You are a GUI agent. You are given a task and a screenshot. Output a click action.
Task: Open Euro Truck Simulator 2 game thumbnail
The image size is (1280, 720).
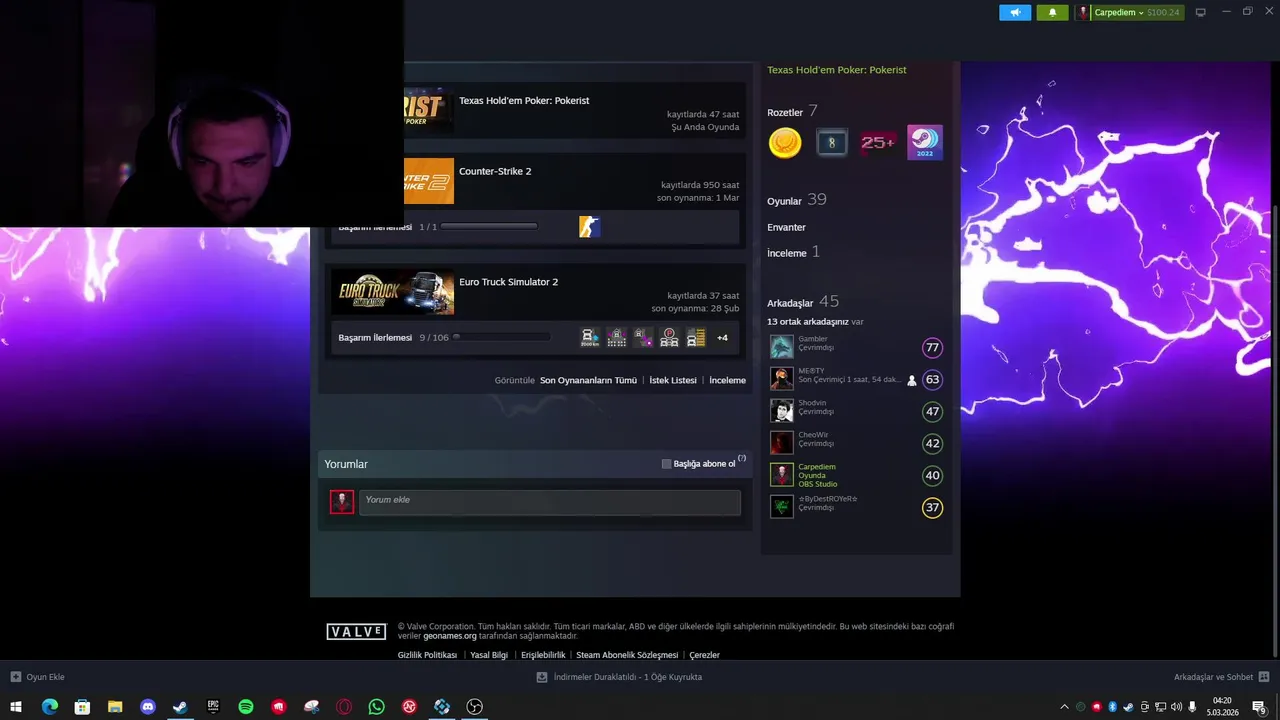coord(393,292)
